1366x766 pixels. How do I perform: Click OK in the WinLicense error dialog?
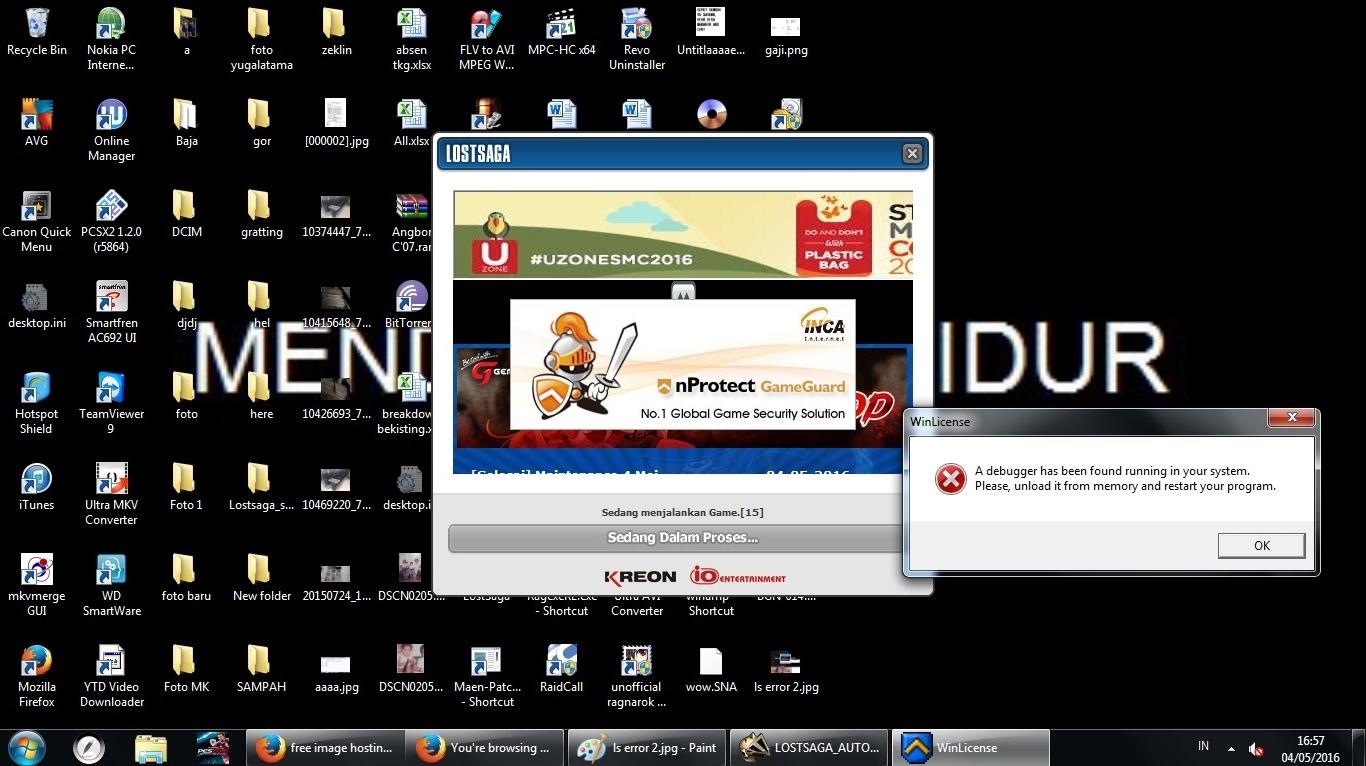(1261, 545)
